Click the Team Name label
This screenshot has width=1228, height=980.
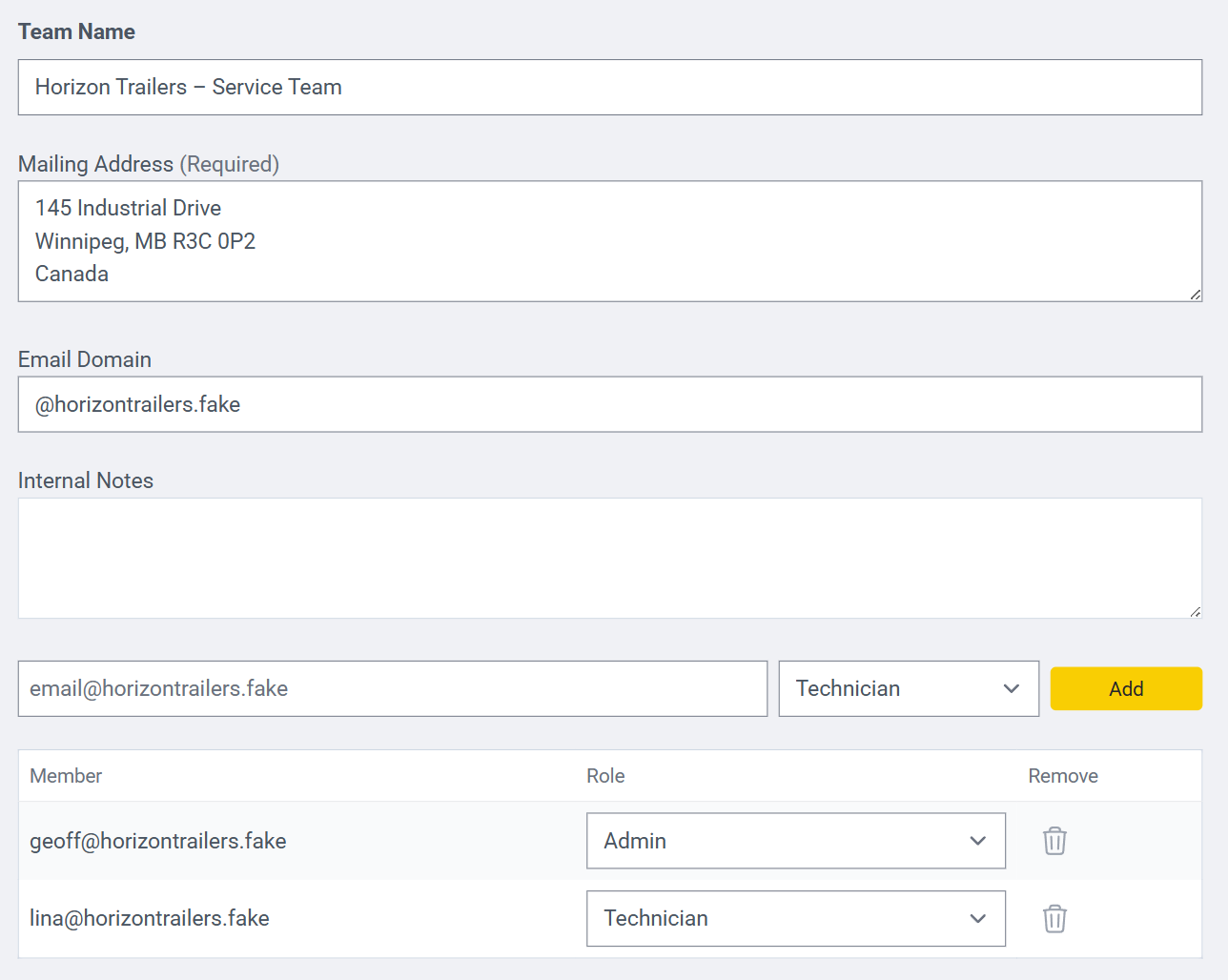click(76, 31)
